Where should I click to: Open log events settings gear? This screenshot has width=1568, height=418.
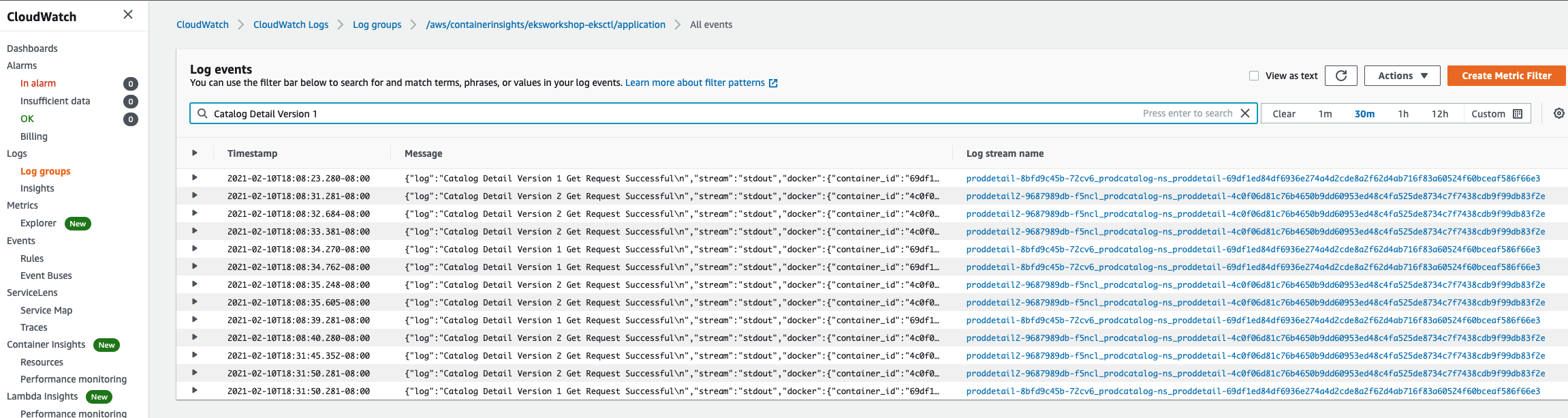click(1559, 113)
